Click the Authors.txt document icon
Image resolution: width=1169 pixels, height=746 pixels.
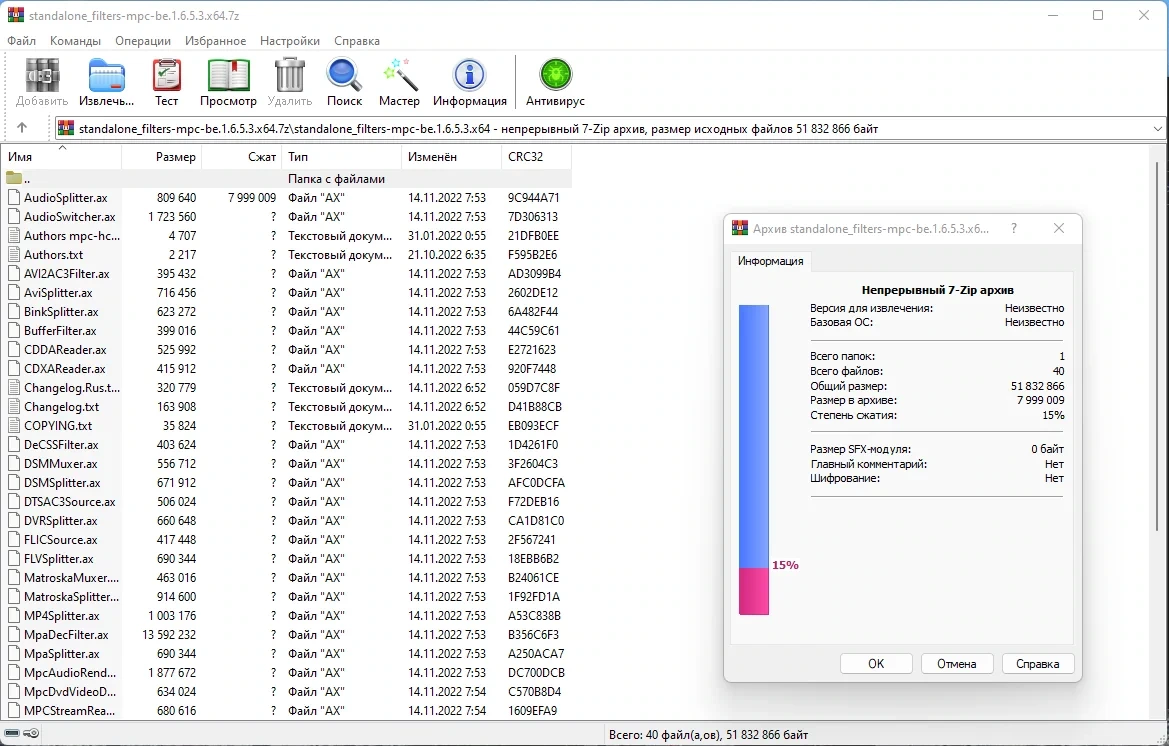coord(13,255)
